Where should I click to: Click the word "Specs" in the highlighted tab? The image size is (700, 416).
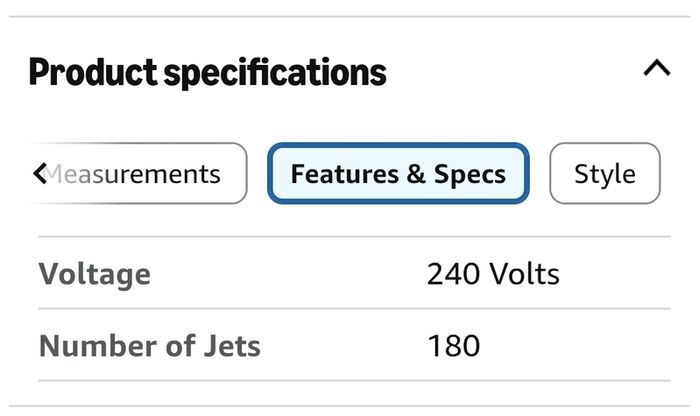(470, 174)
